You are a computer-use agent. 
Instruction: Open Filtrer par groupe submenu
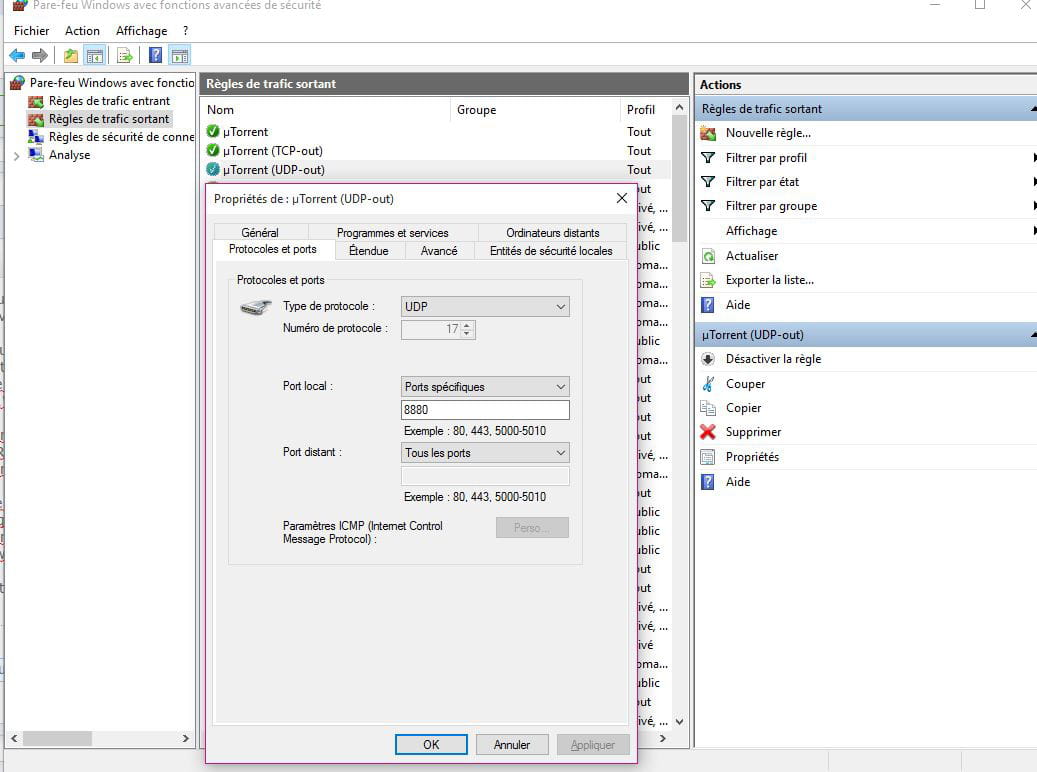pyautogui.click(x=771, y=206)
